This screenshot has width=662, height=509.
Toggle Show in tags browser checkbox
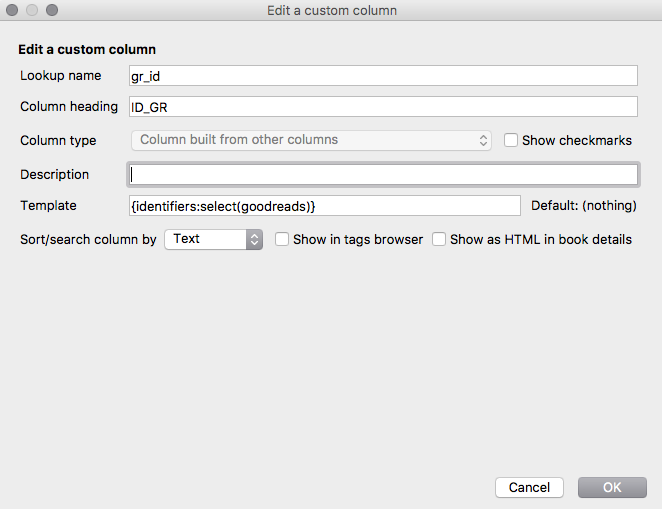tap(282, 239)
